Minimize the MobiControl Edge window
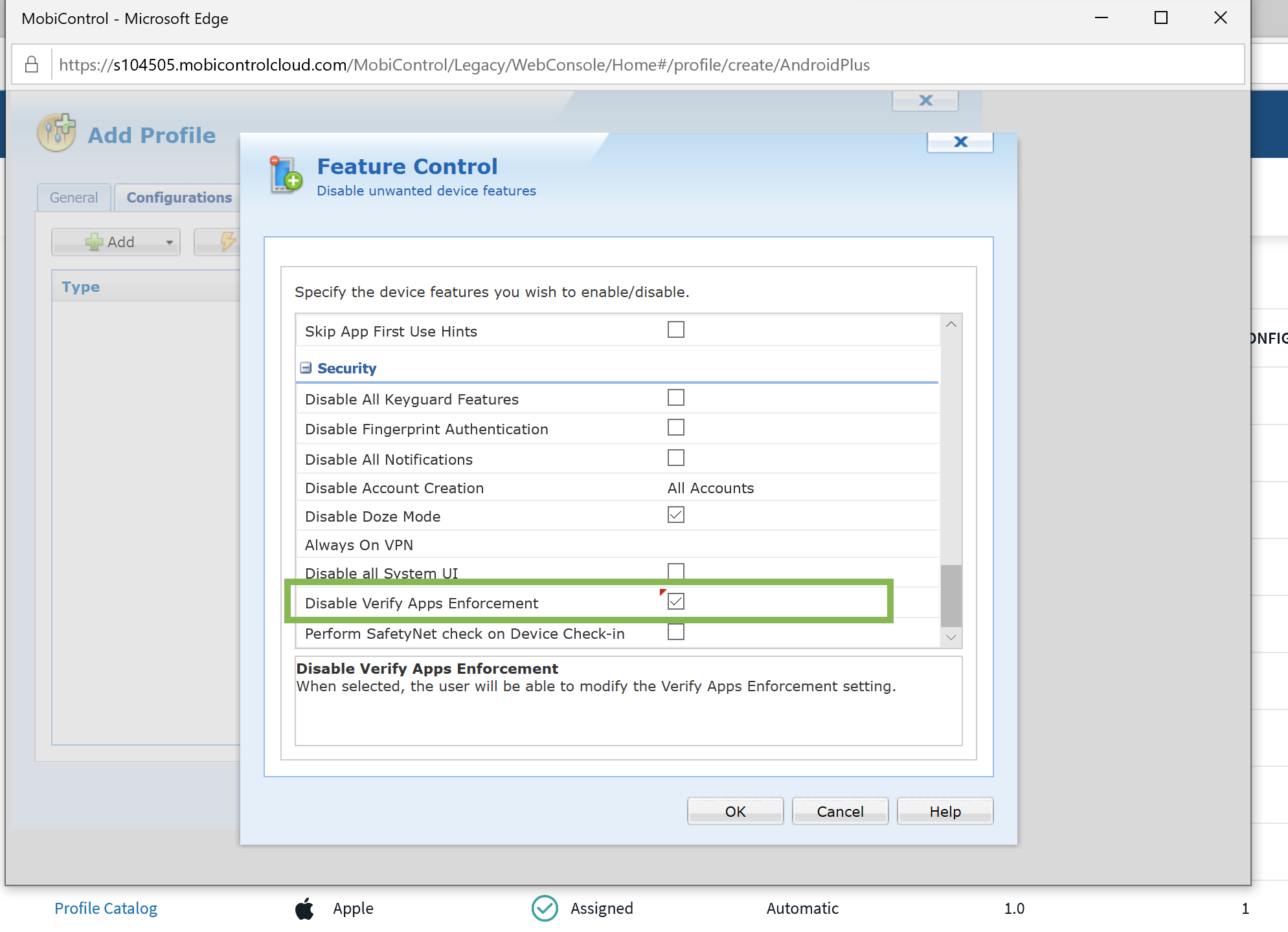 (1102, 18)
